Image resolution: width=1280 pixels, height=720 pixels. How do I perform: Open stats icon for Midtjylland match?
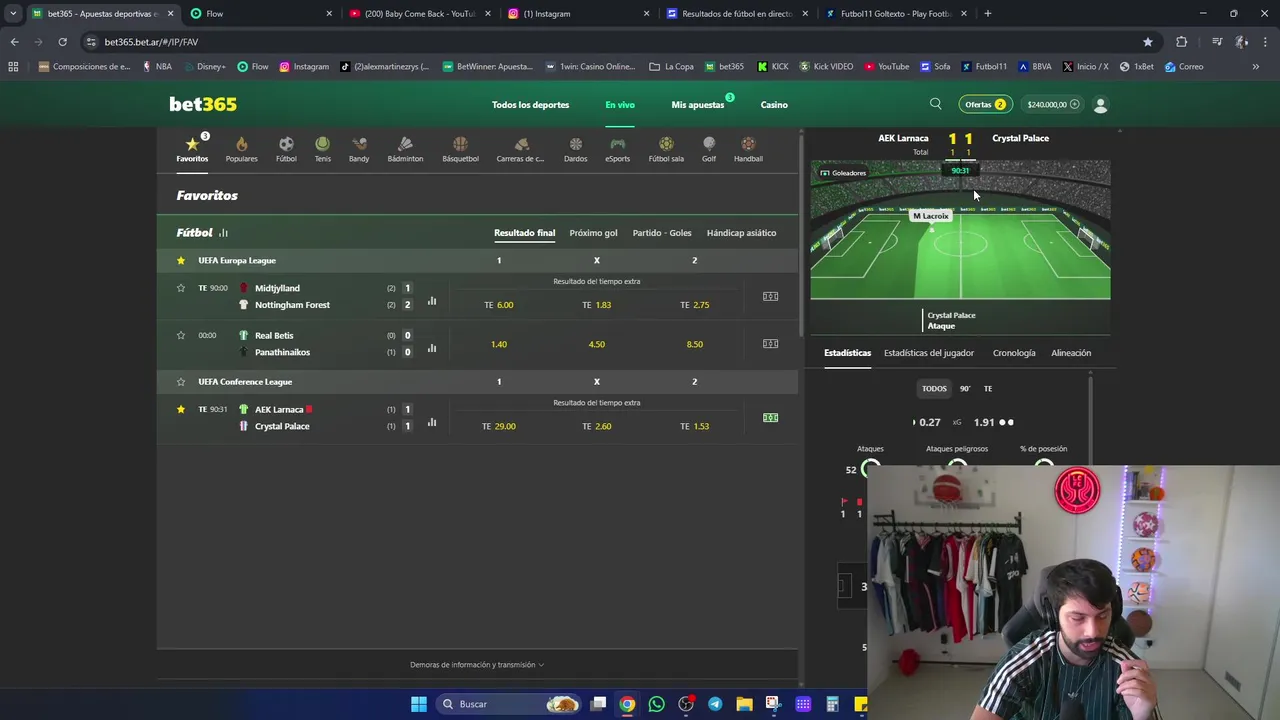pos(432,300)
